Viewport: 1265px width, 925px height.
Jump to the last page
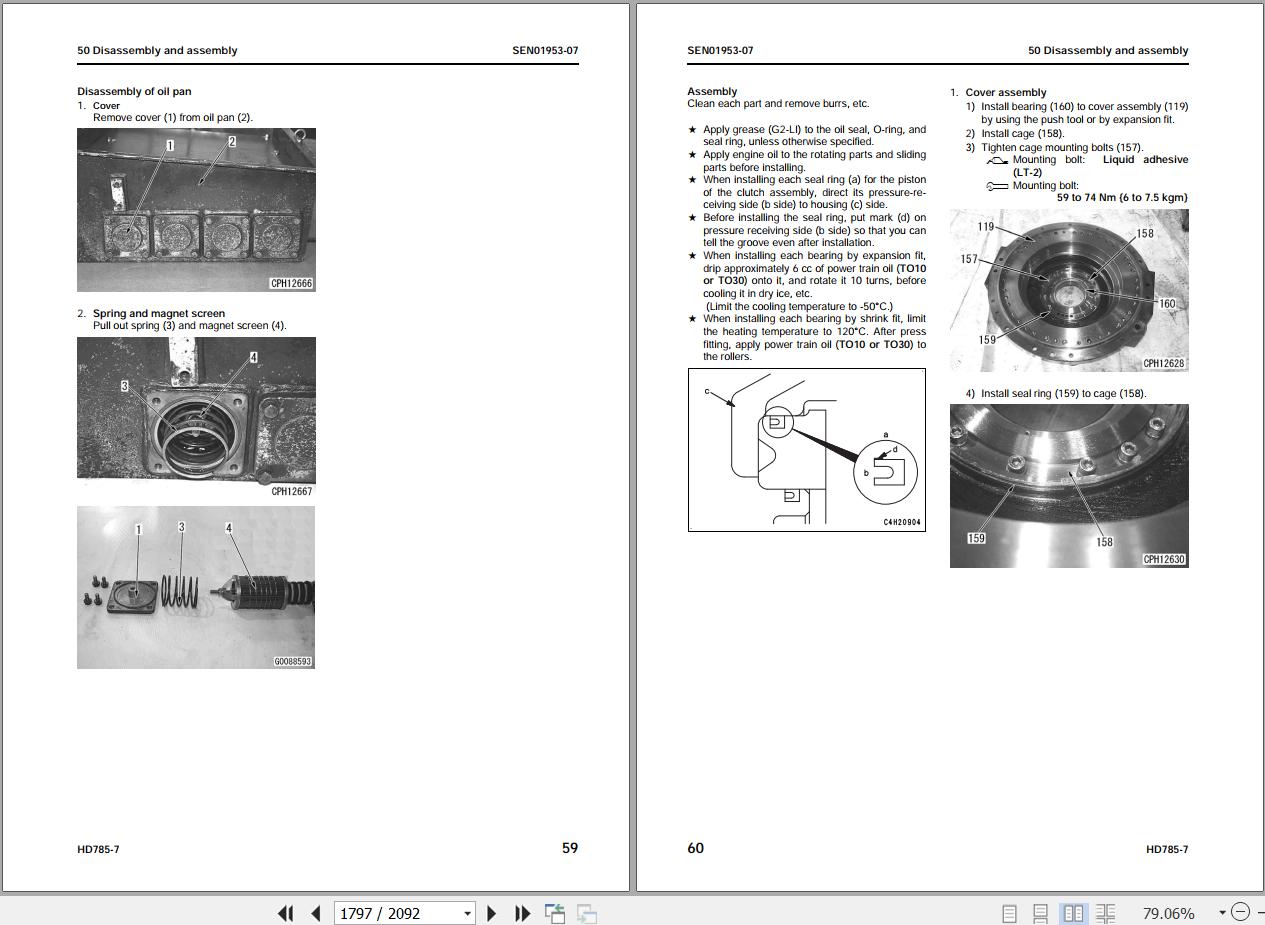coord(522,913)
